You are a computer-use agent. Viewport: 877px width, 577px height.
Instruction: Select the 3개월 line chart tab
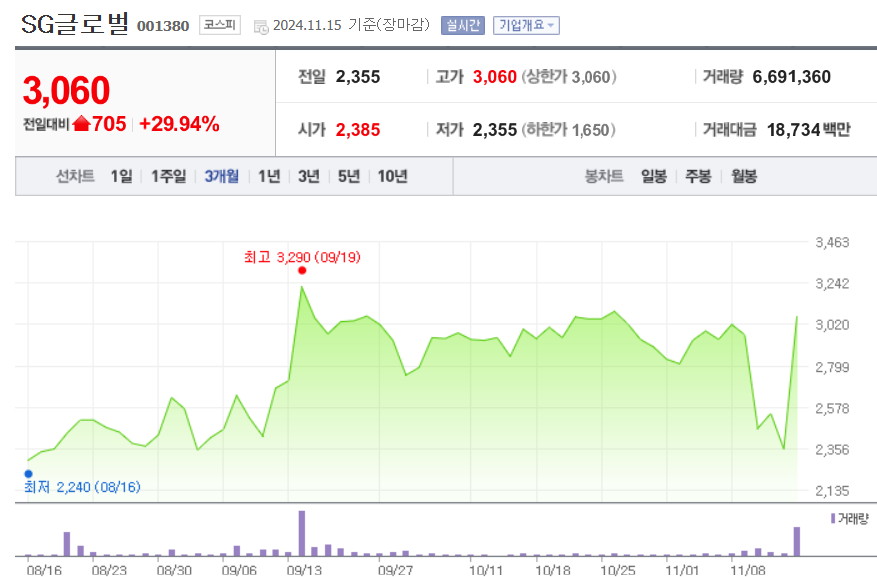pos(221,176)
